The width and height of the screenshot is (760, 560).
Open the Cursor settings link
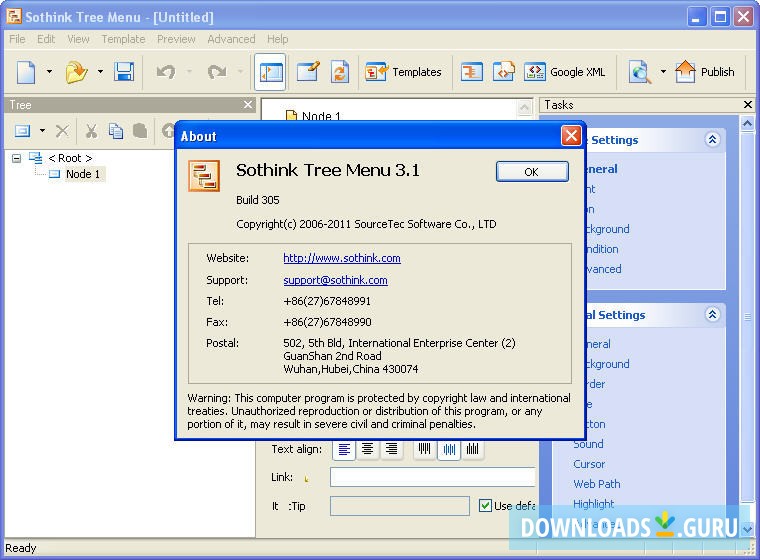(x=589, y=464)
